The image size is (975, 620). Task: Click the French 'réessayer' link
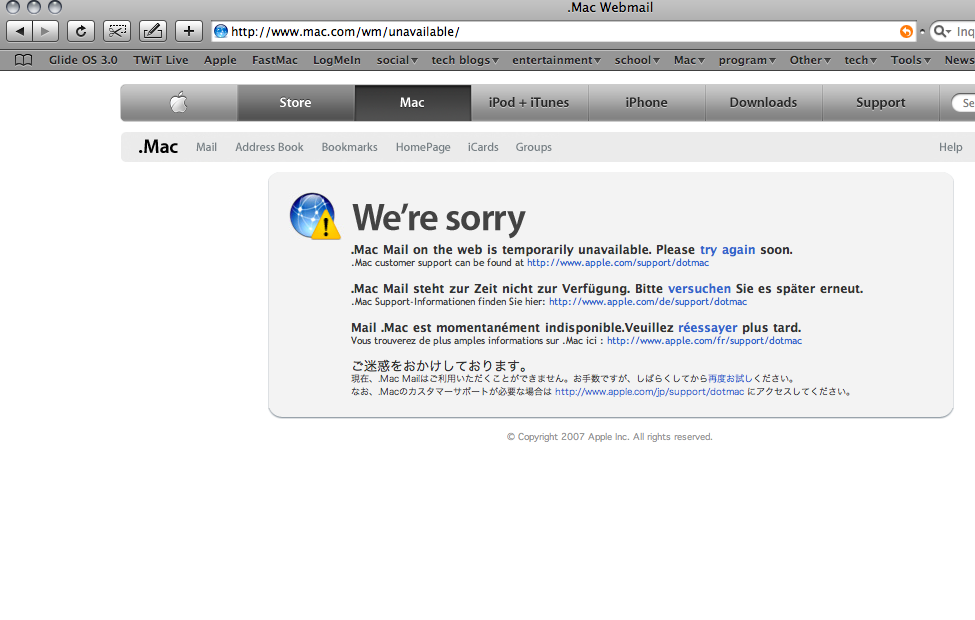(708, 328)
